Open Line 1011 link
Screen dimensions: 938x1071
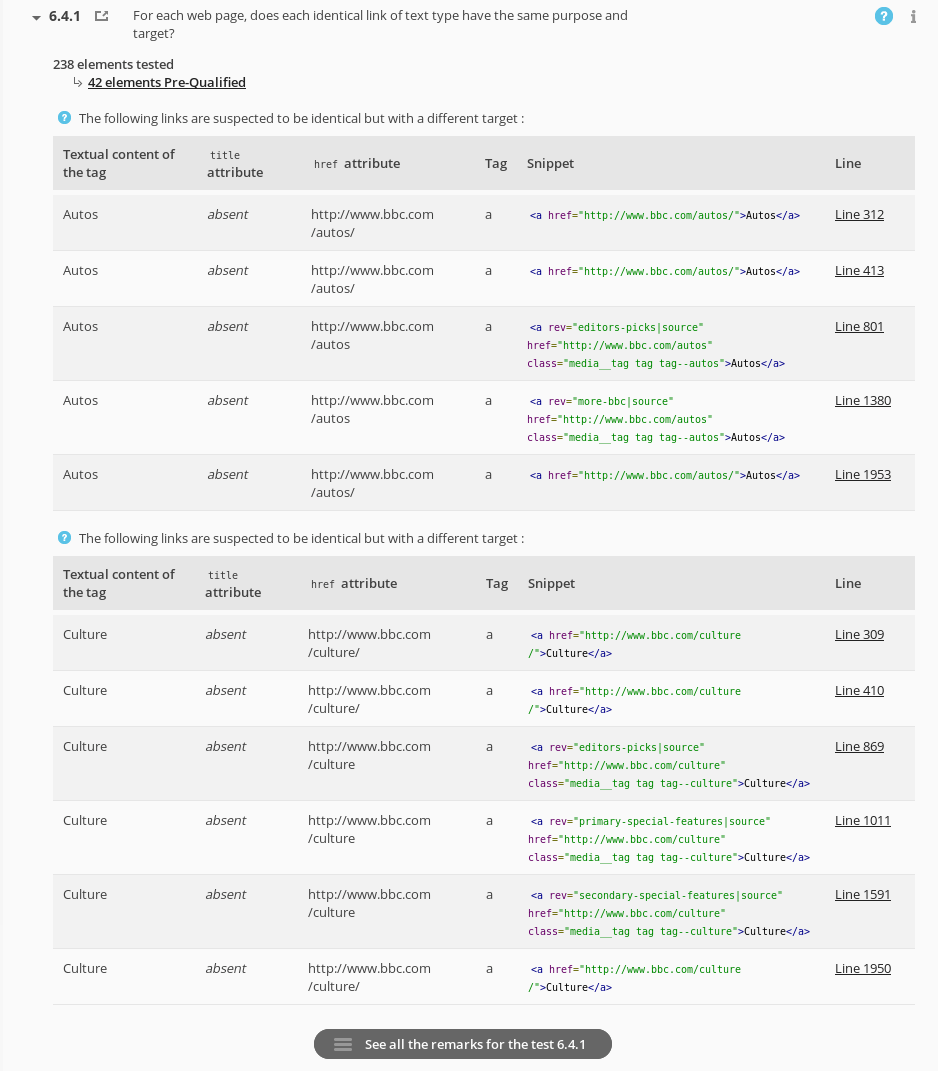pos(862,821)
